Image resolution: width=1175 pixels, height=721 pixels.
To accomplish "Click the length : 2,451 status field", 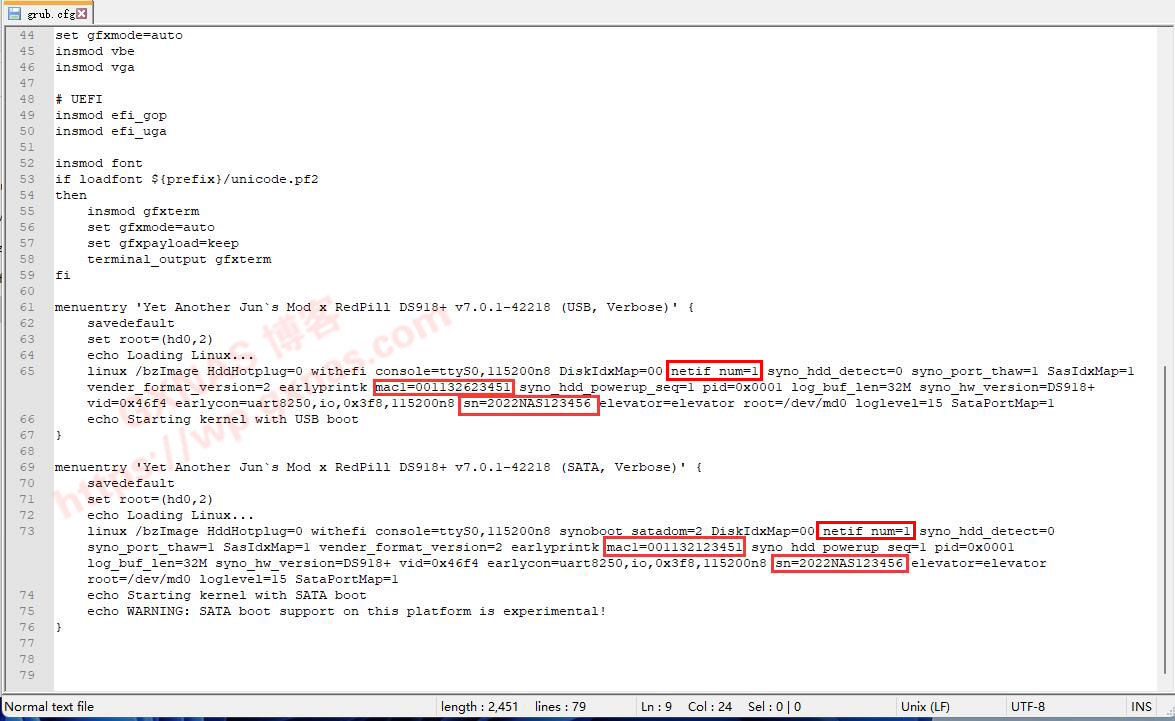I will 479,706.
